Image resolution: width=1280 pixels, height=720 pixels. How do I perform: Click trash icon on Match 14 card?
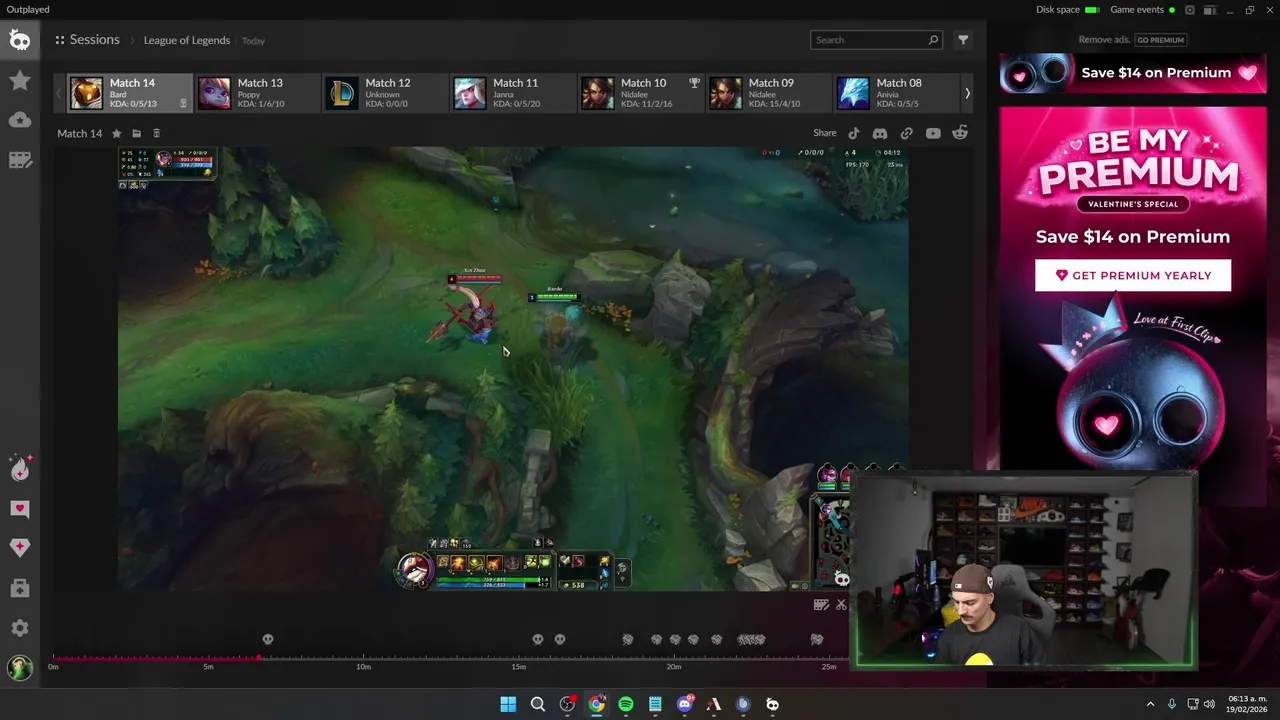[183, 103]
